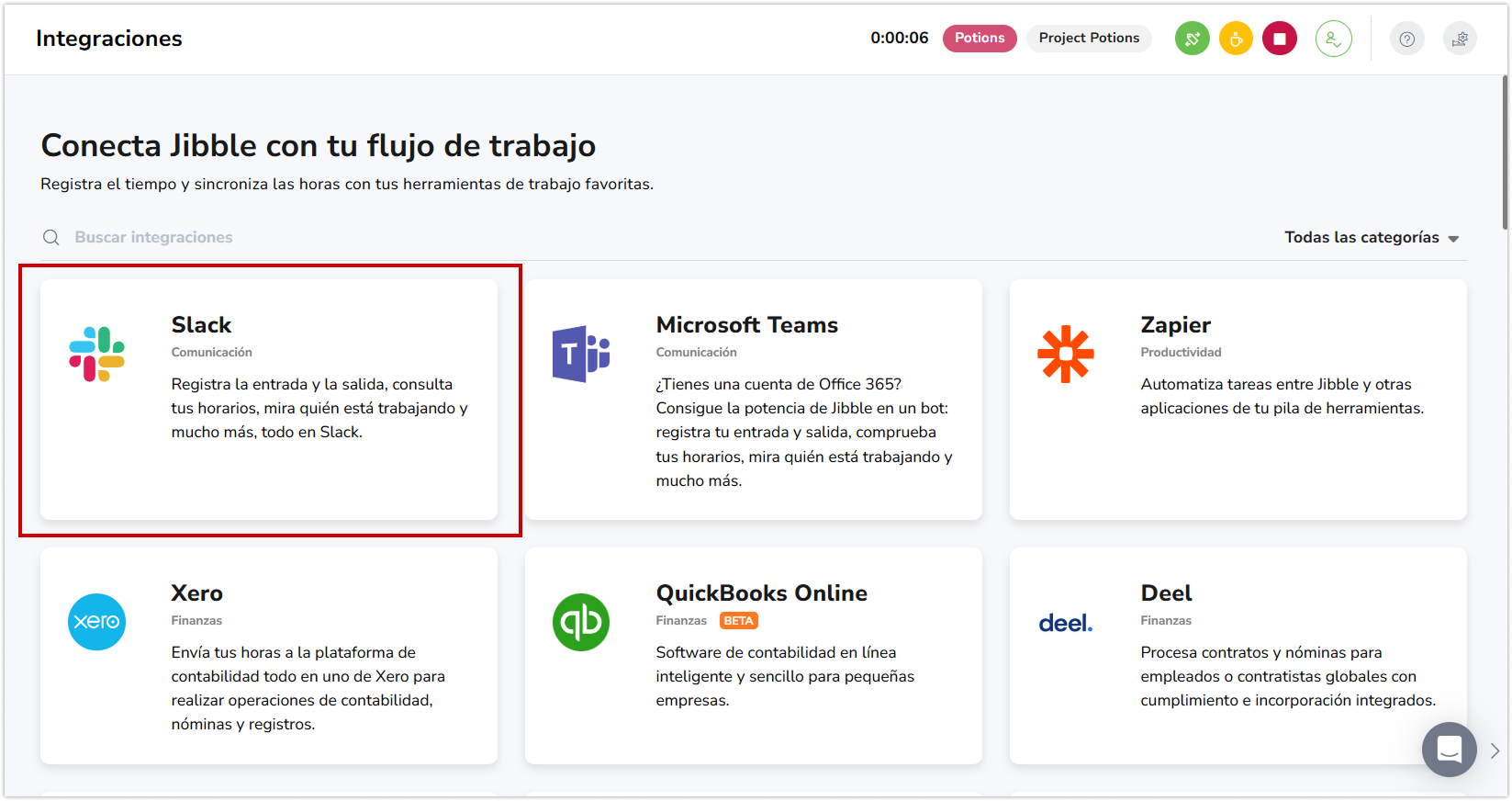1512x801 pixels.
Task: Start a break with the coffee cup button
Action: pyautogui.click(x=1236, y=39)
